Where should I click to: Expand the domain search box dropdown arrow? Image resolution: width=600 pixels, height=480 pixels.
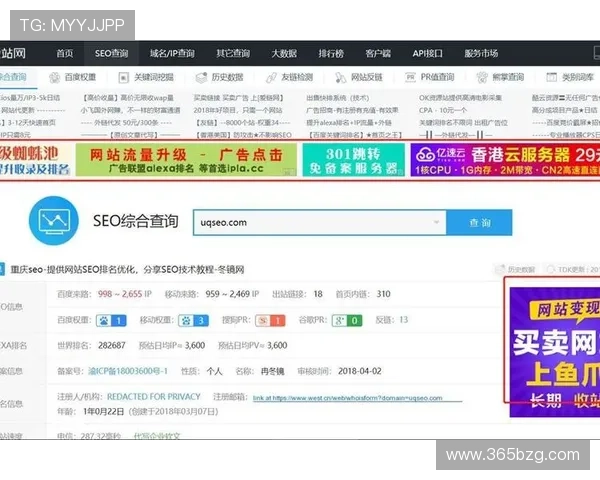tap(437, 222)
